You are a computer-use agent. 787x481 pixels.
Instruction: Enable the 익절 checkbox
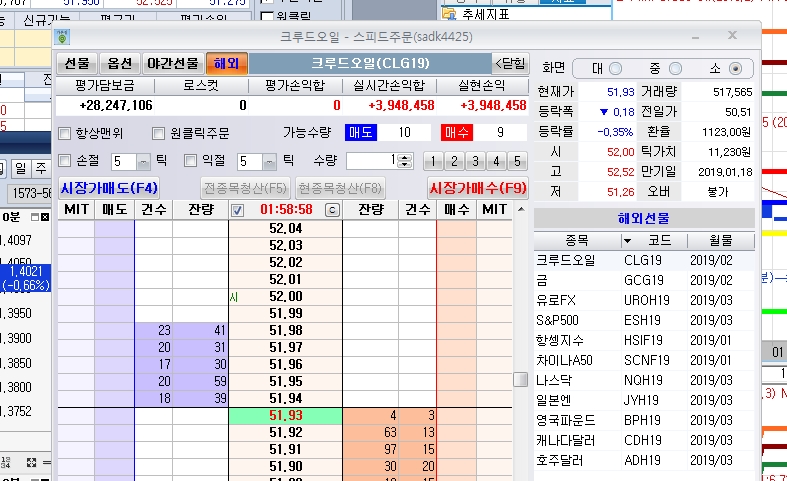pos(190,161)
